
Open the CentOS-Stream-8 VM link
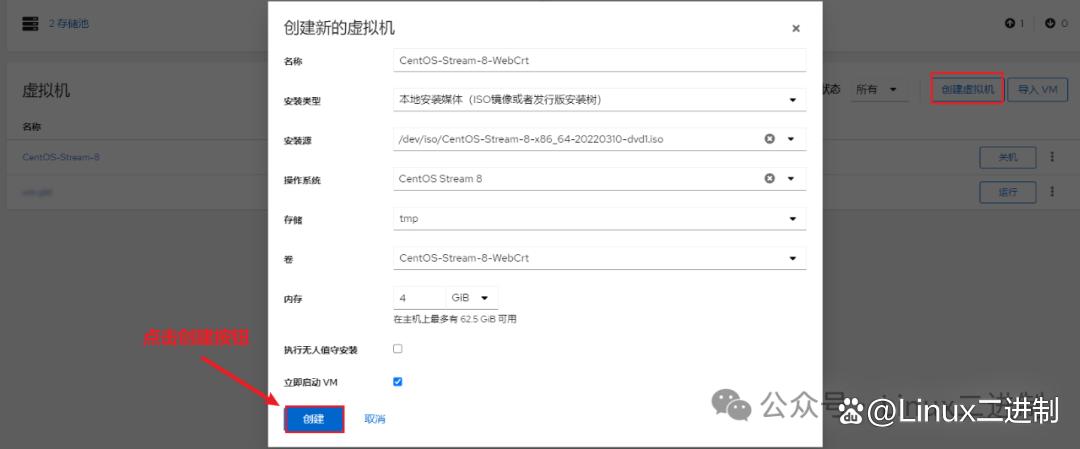click(x=61, y=157)
